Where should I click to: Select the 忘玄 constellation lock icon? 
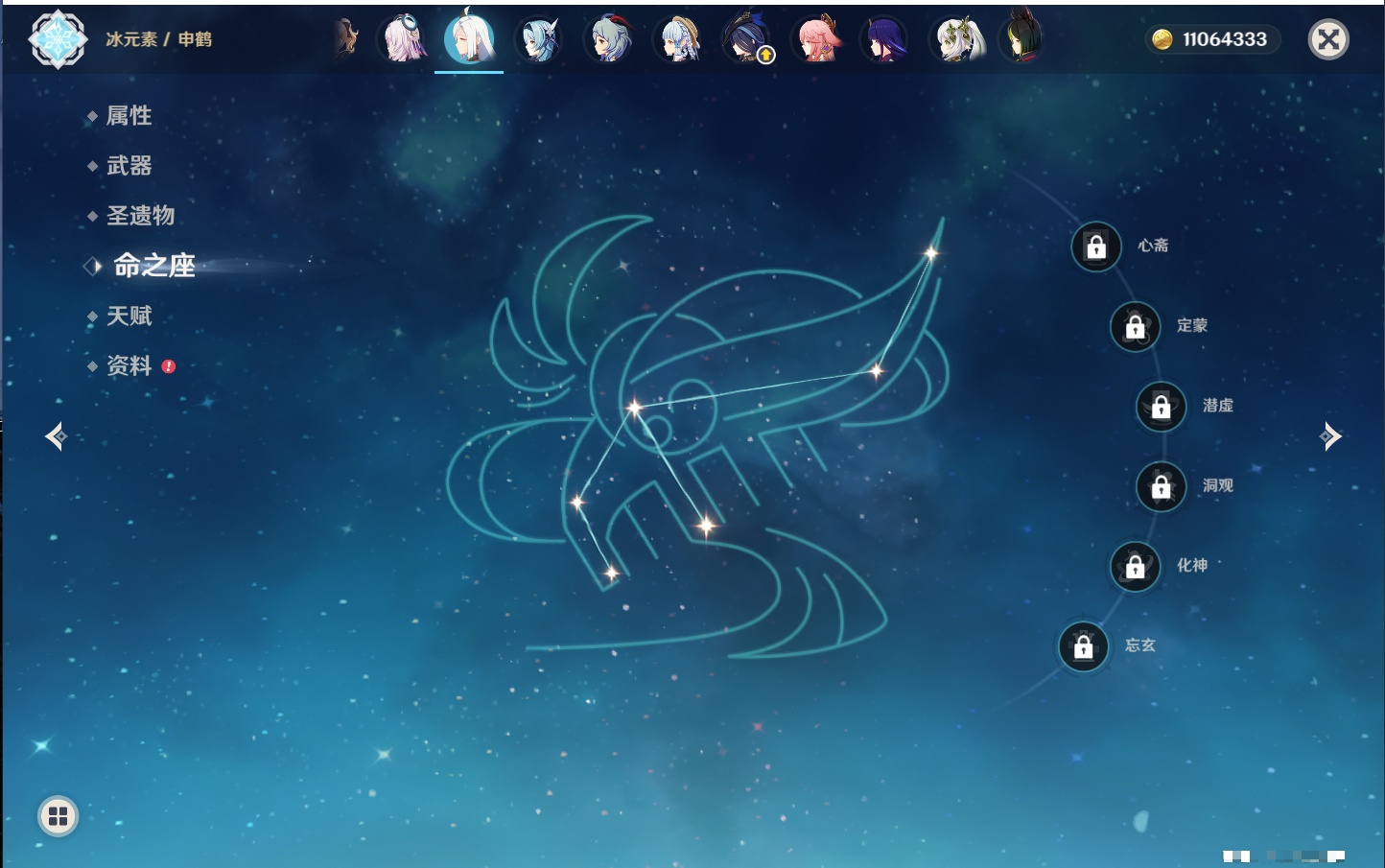click(1083, 646)
